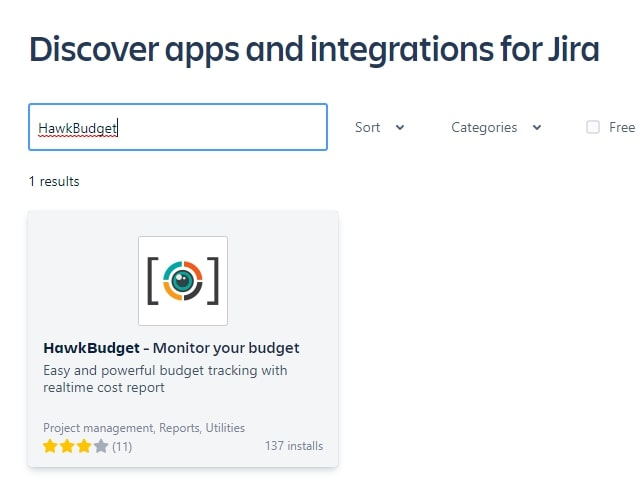Enable the Free filter checkbox

(593, 127)
